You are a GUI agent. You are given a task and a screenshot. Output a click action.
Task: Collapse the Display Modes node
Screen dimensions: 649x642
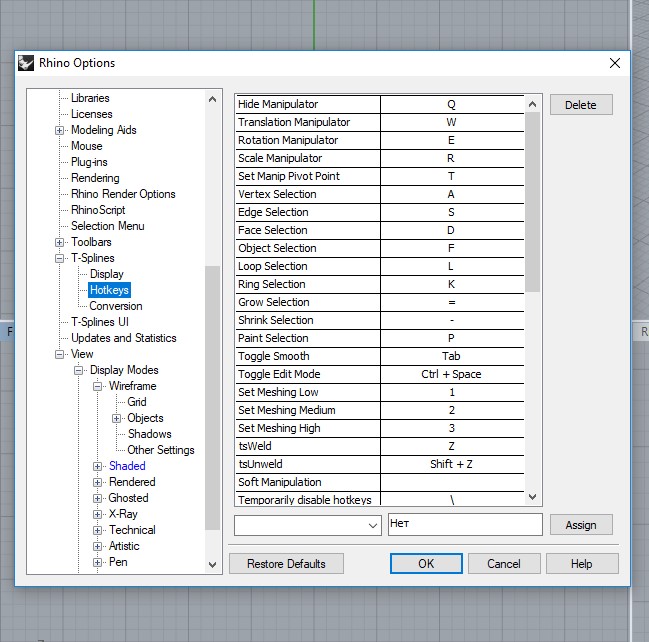(78, 370)
